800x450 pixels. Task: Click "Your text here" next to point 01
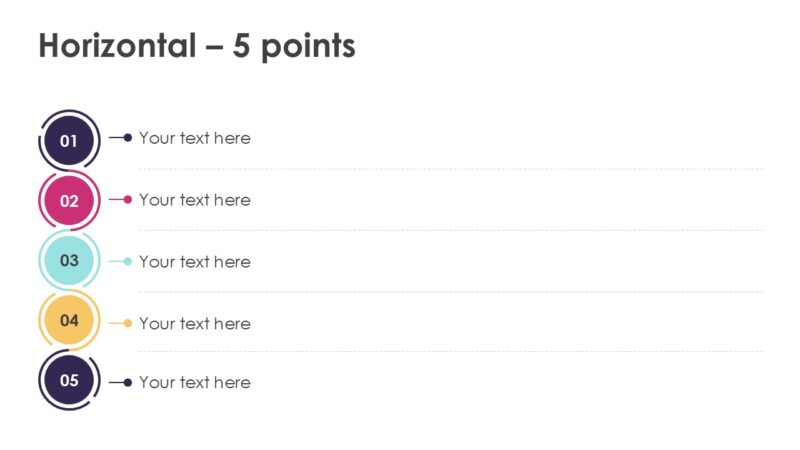click(x=195, y=138)
